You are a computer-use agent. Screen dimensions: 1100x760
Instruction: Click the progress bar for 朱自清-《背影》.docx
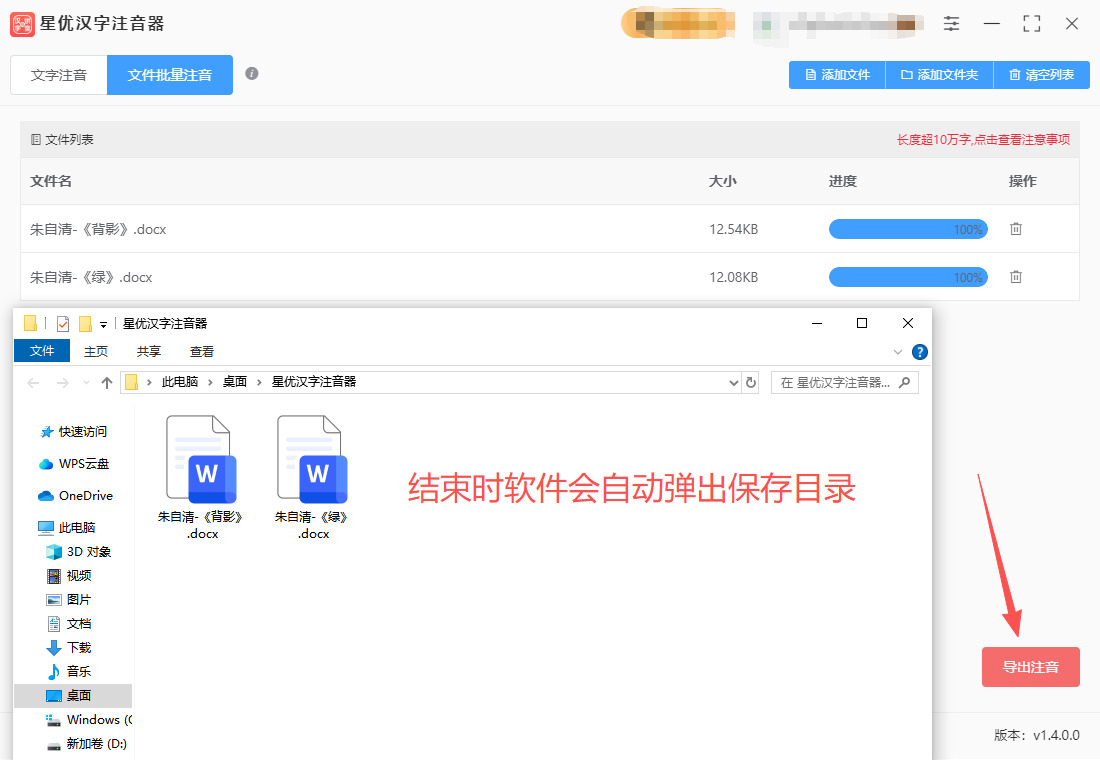tap(907, 229)
